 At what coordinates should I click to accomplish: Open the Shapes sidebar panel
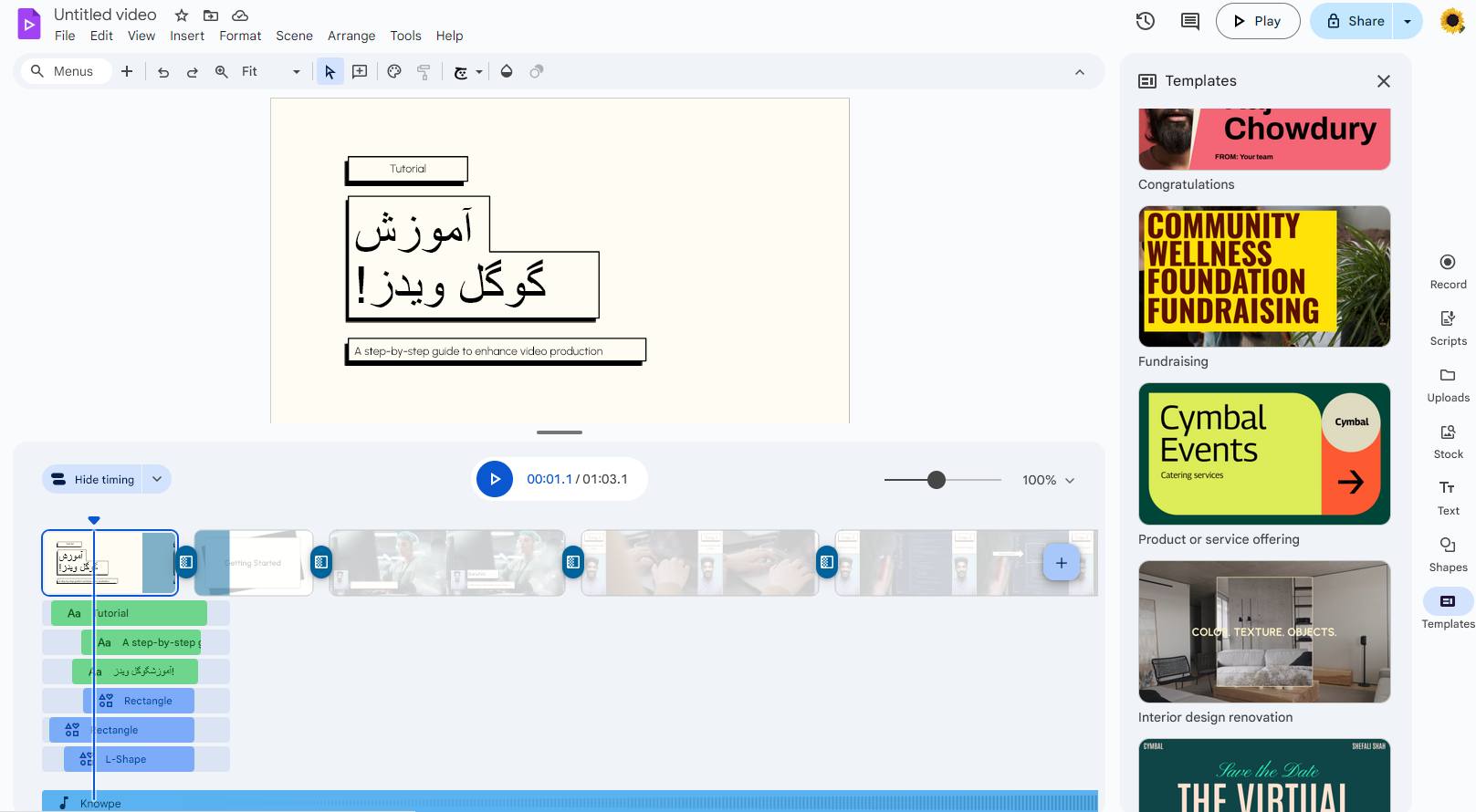(1448, 555)
